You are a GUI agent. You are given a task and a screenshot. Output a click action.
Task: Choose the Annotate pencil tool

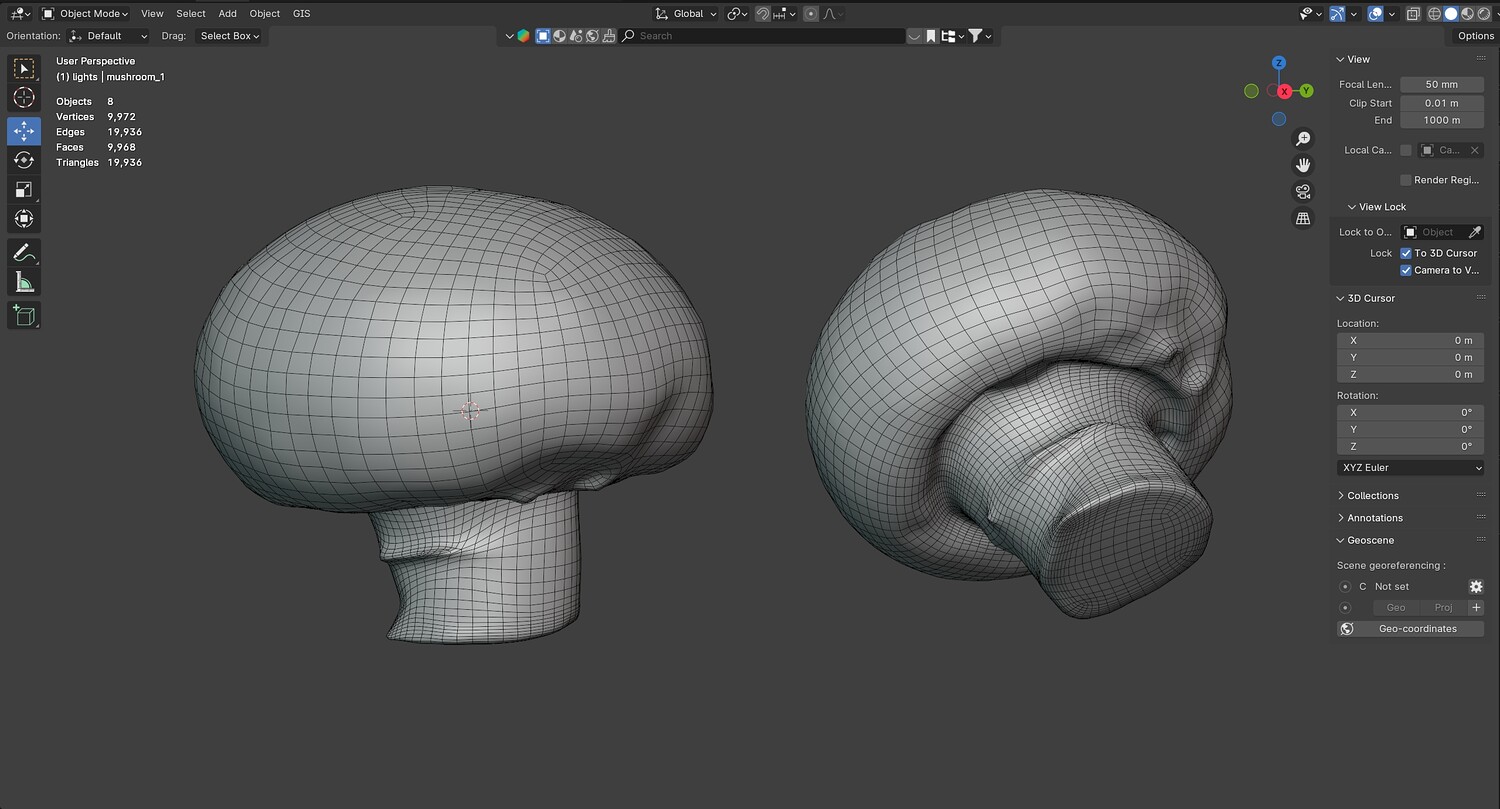tap(24, 252)
